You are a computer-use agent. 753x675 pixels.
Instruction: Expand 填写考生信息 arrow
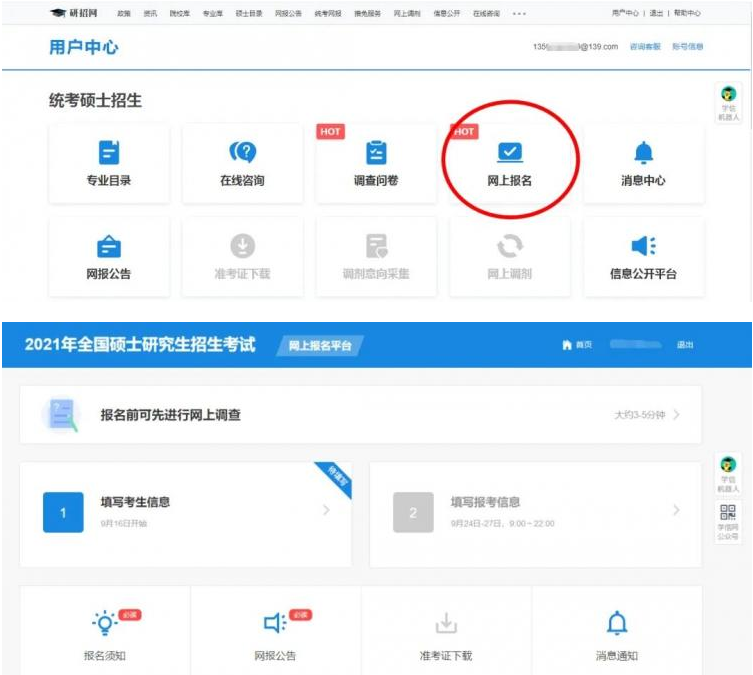click(x=327, y=510)
